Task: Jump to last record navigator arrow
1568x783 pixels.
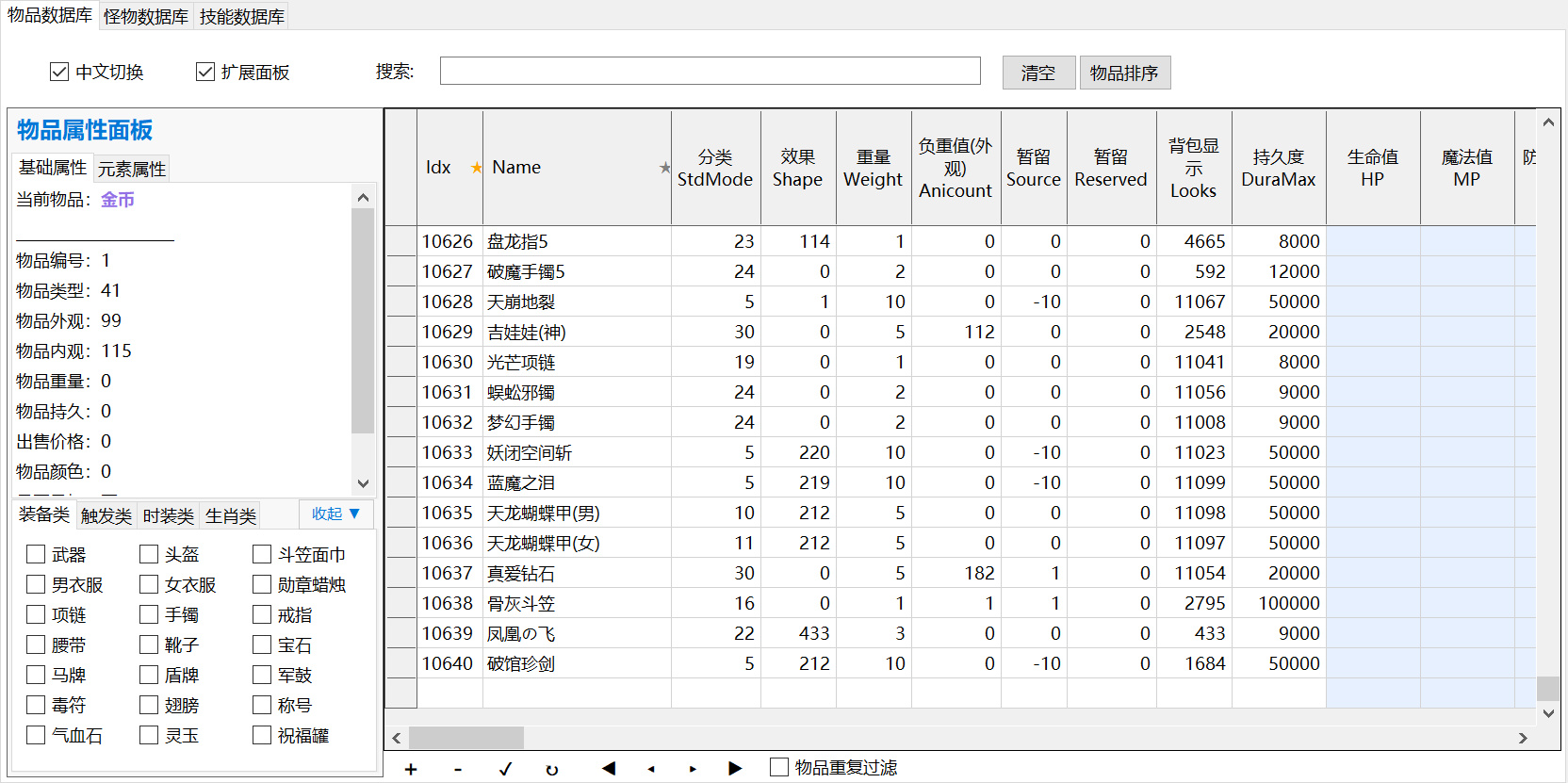Action: (735, 768)
